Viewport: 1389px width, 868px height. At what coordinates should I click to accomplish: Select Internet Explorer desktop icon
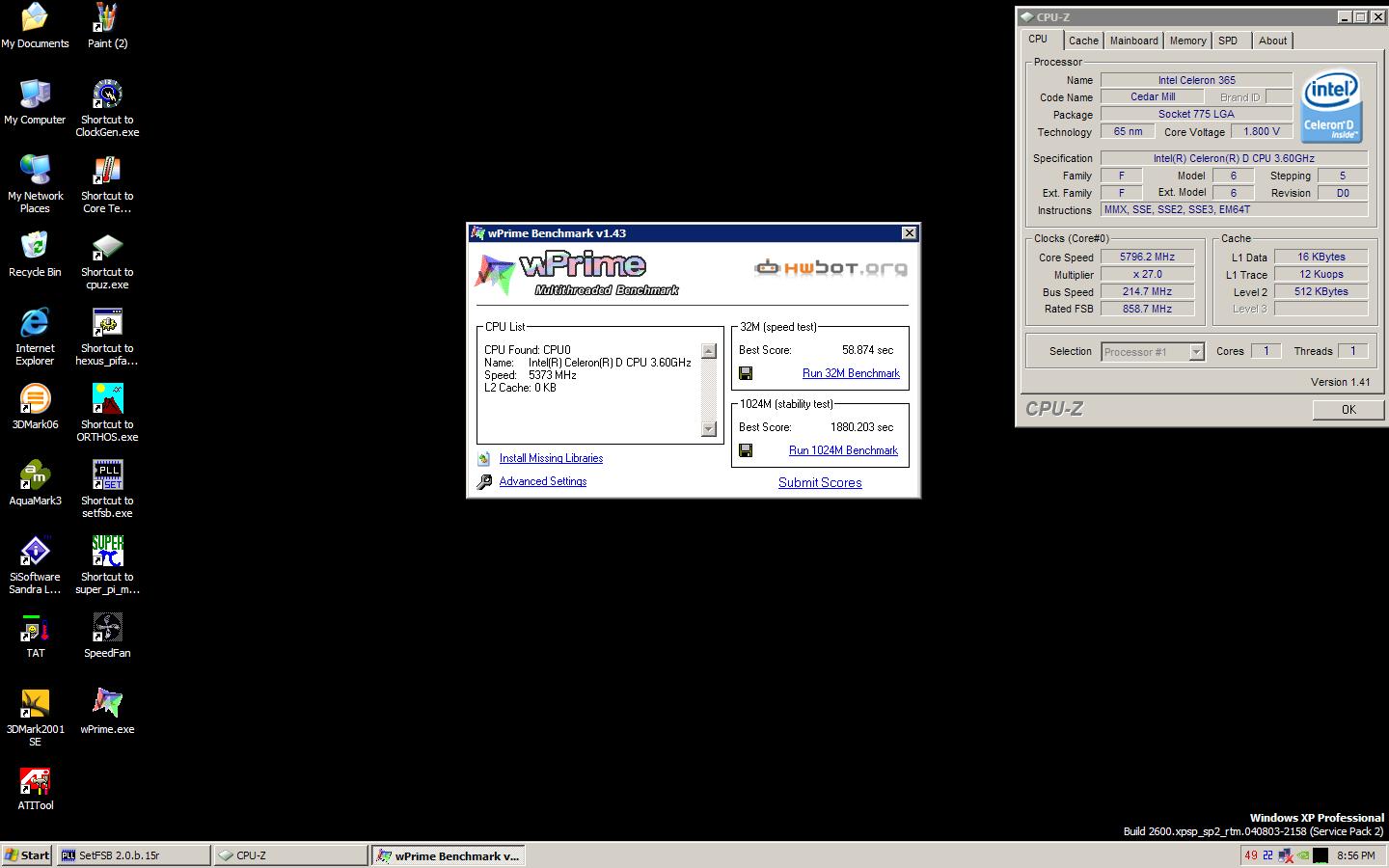35,336
